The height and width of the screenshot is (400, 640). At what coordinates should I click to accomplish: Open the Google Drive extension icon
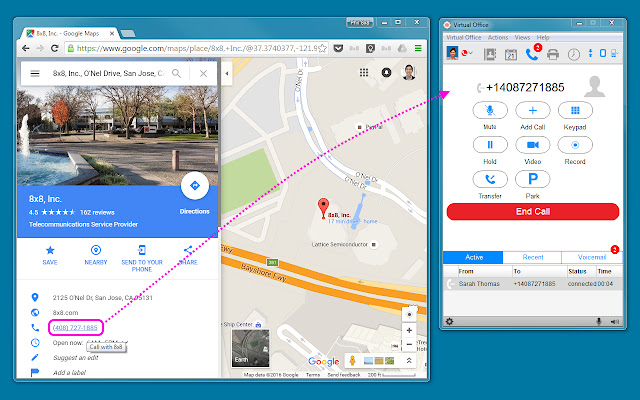[402, 48]
